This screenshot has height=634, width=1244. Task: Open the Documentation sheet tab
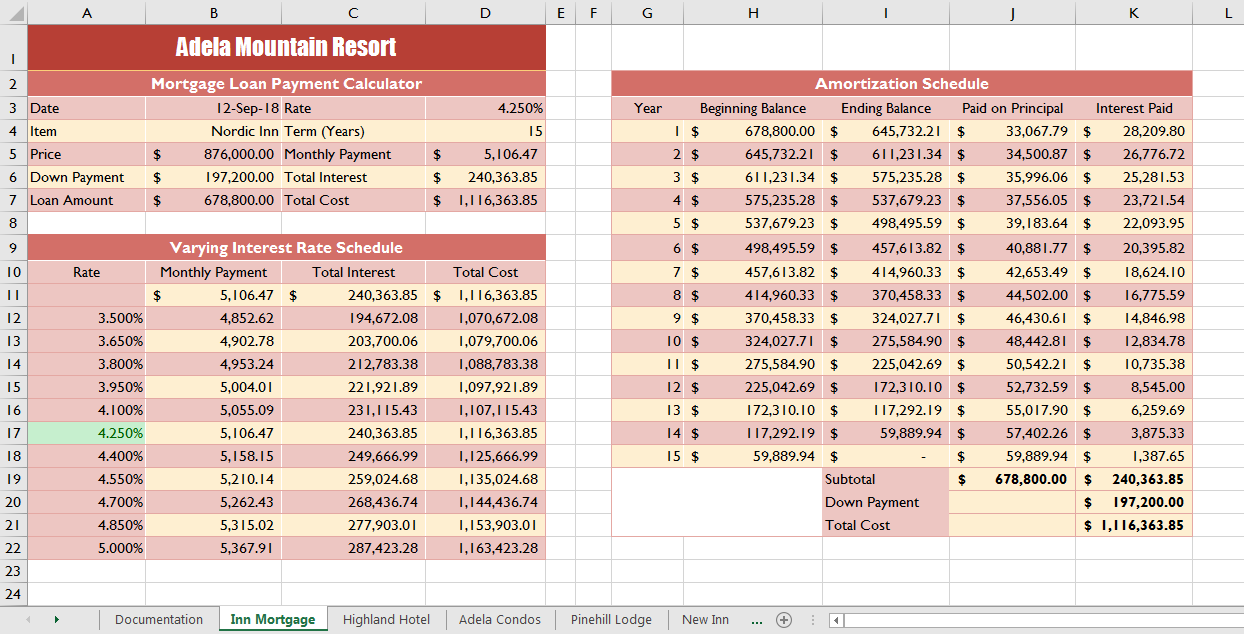coord(160,620)
